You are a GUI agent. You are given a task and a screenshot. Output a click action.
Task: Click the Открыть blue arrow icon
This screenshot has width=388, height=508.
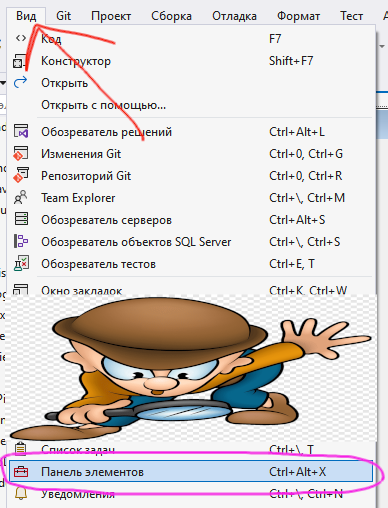click(x=20, y=82)
